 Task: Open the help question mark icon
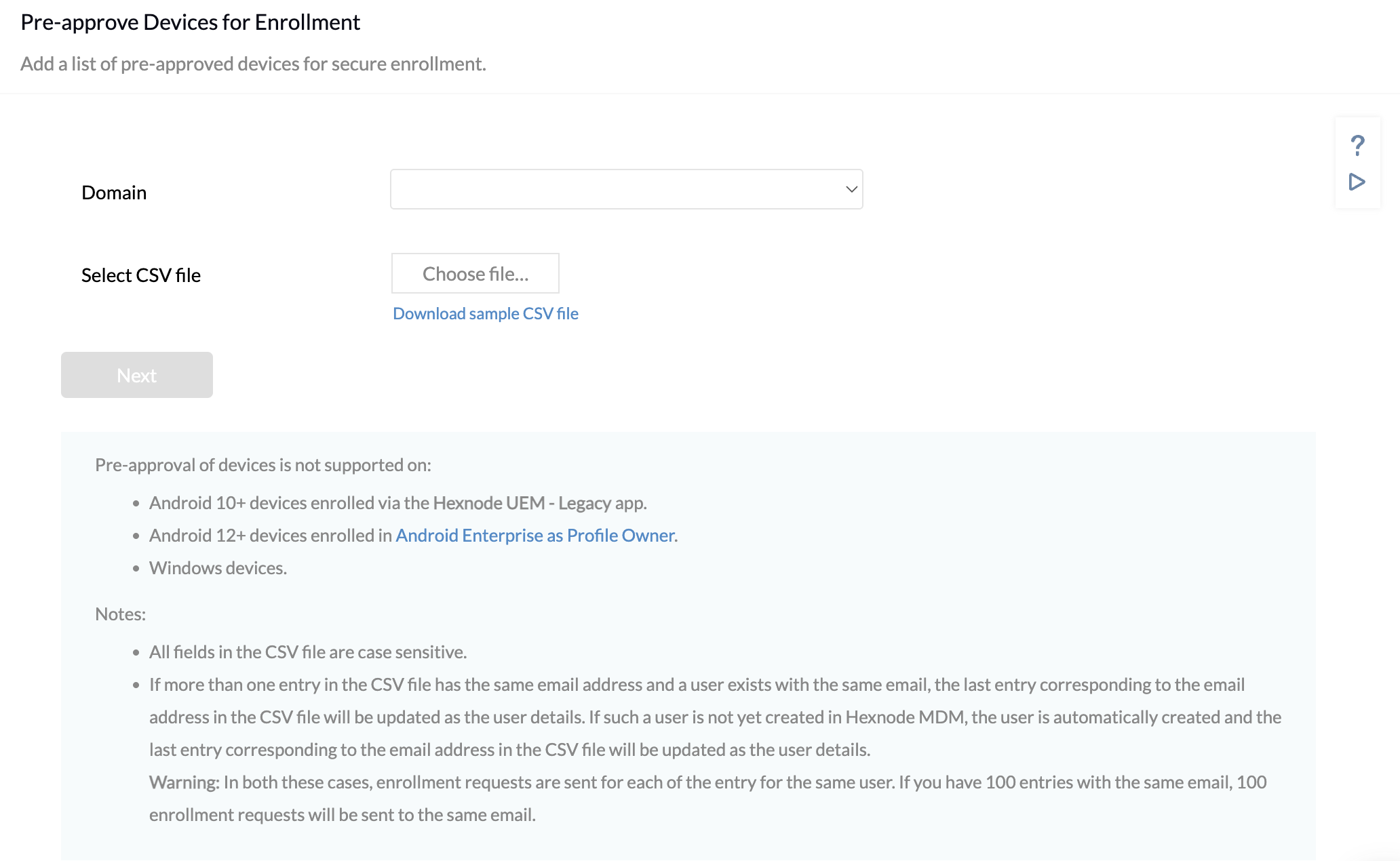coord(1357,145)
